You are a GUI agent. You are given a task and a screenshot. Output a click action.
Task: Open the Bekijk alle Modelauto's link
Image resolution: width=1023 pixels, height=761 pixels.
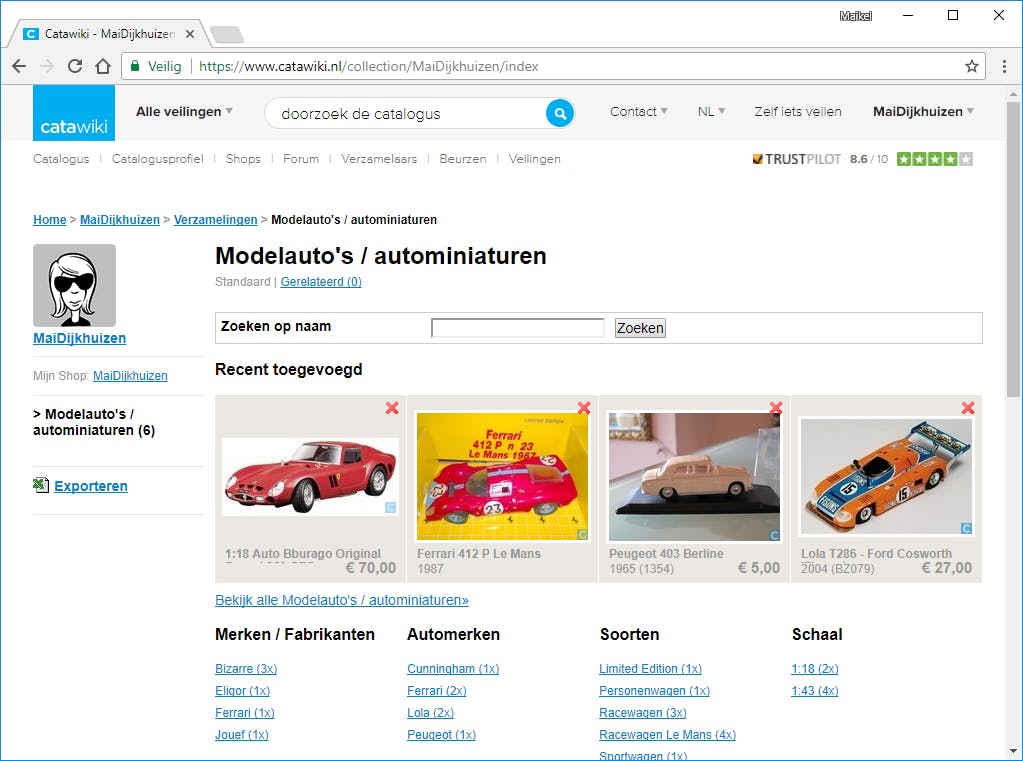(344, 600)
